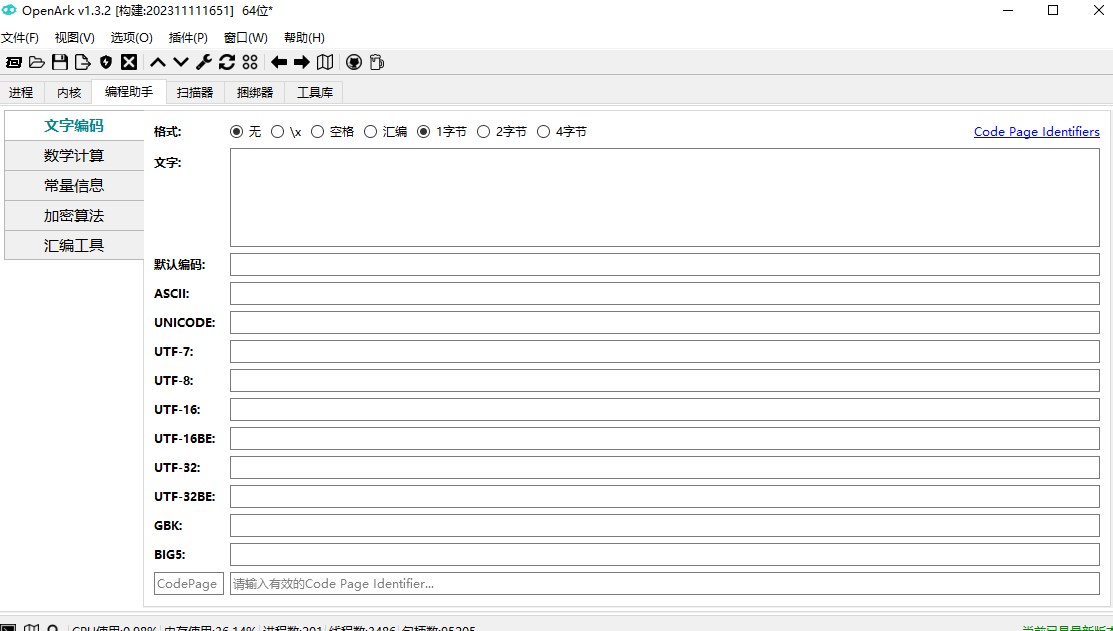Open the GitHub icon in toolbar
This screenshot has height=631, width=1113.
pos(353,62)
